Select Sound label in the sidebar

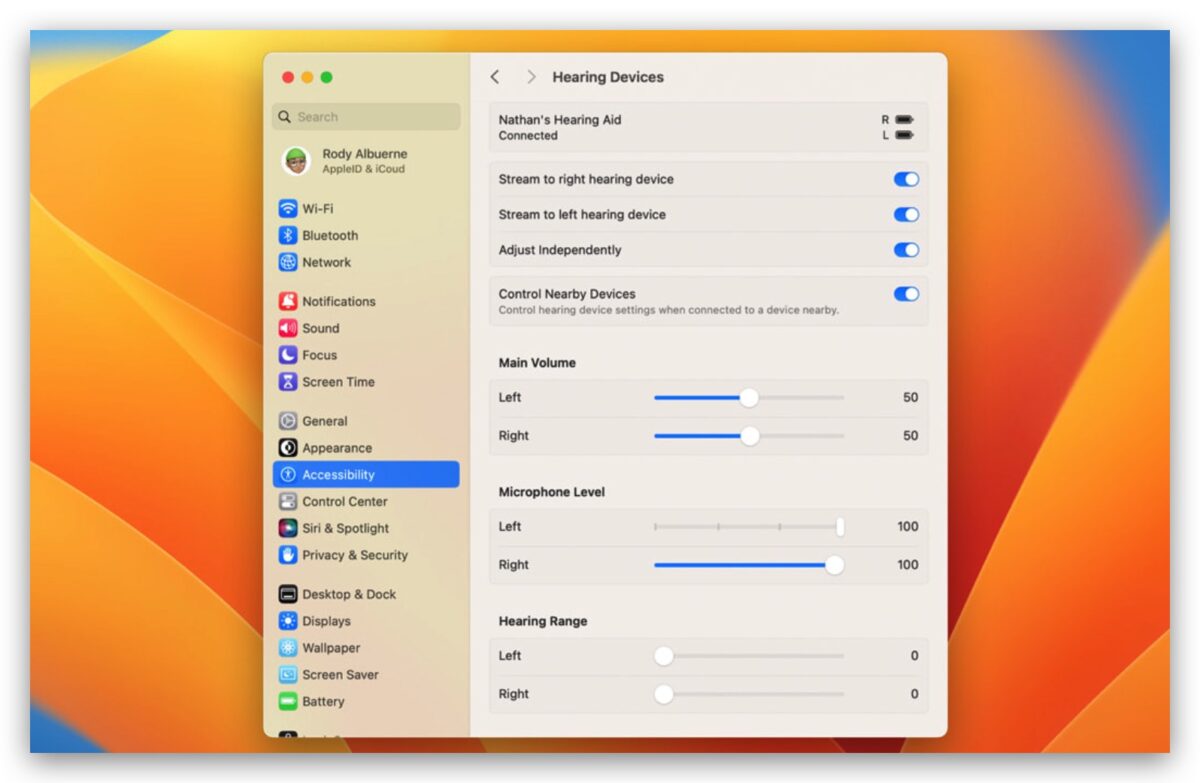321,328
